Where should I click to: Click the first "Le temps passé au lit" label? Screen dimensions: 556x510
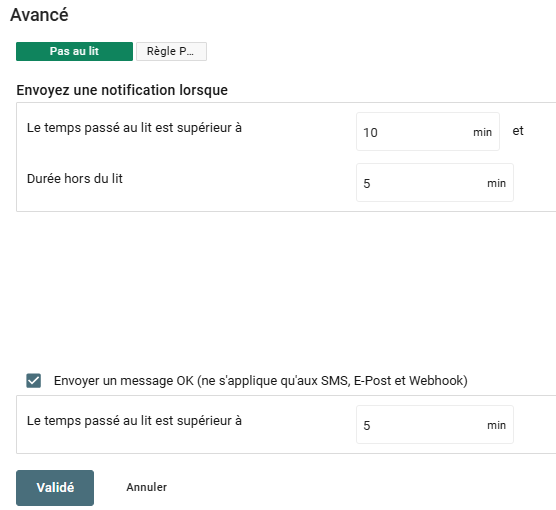tap(134, 128)
